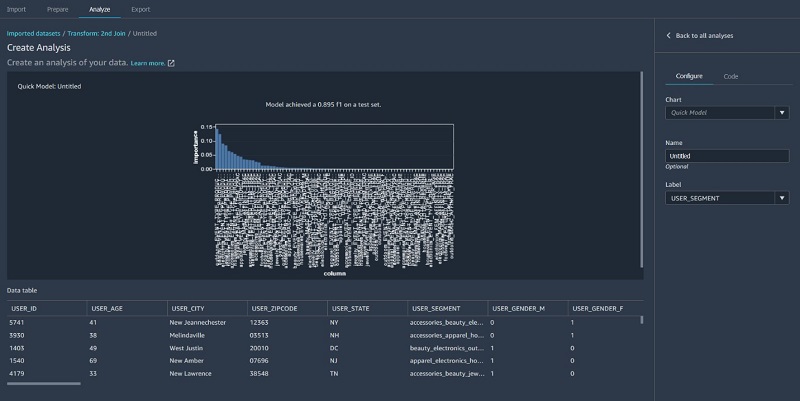Open the Transform: 2nd Join breadcrumb
This screenshot has height=401, width=800.
(96, 33)
